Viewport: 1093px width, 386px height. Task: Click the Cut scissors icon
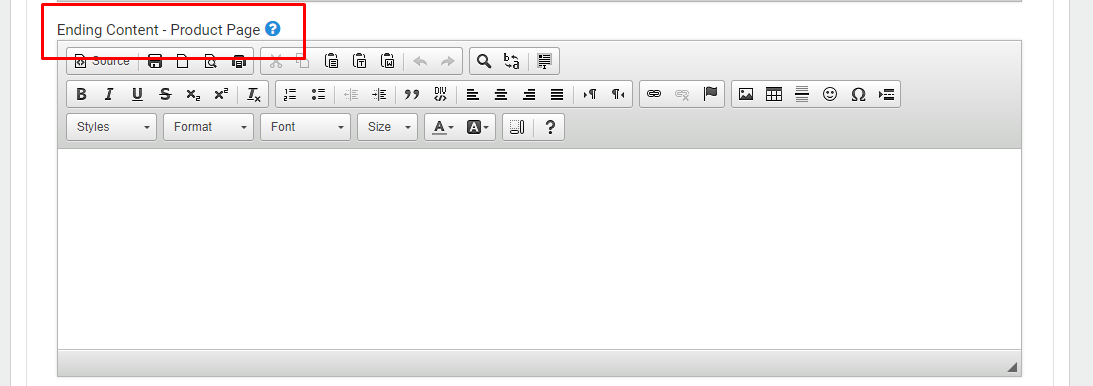276,61
